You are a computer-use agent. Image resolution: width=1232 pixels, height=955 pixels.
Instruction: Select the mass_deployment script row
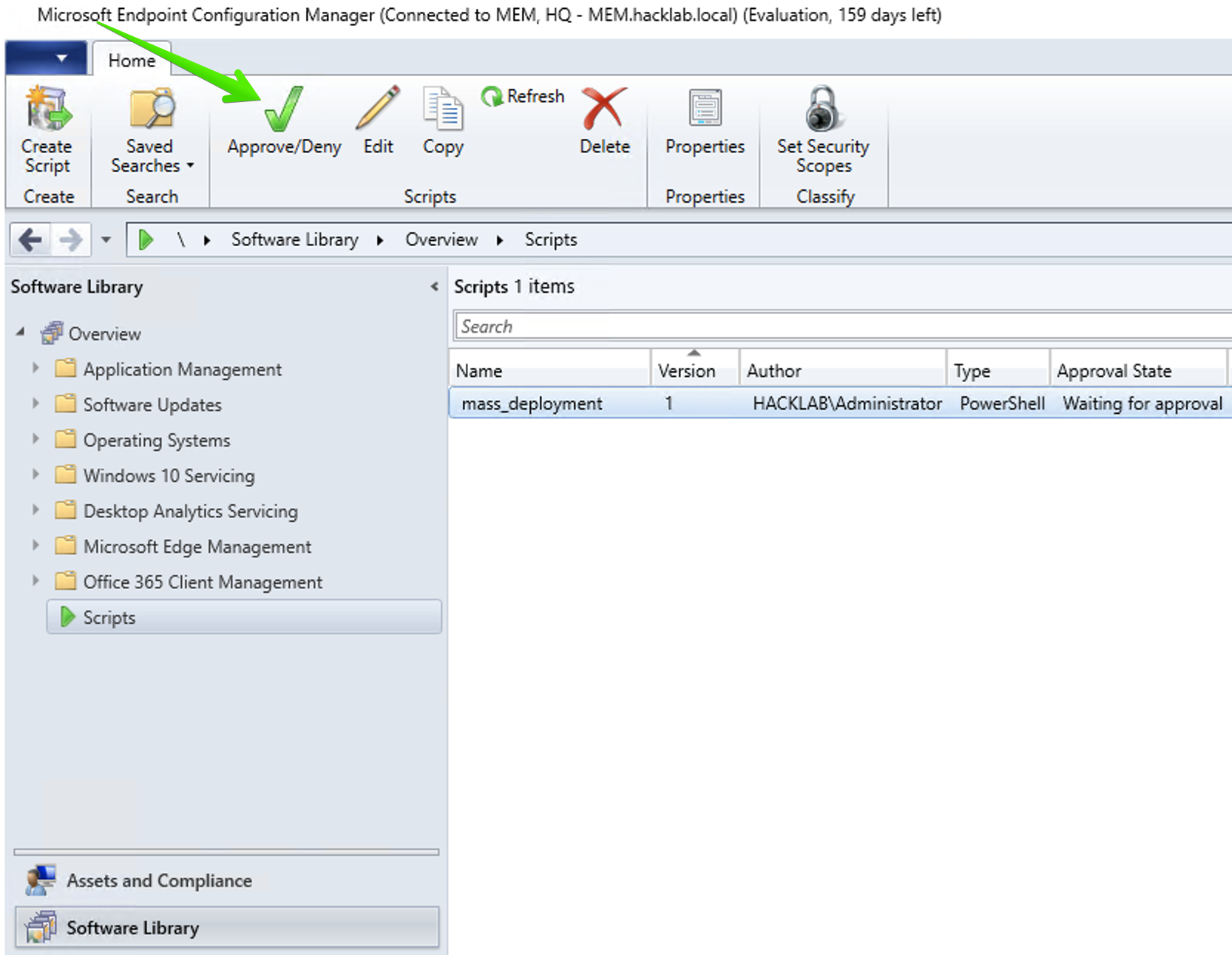[532, 404]
